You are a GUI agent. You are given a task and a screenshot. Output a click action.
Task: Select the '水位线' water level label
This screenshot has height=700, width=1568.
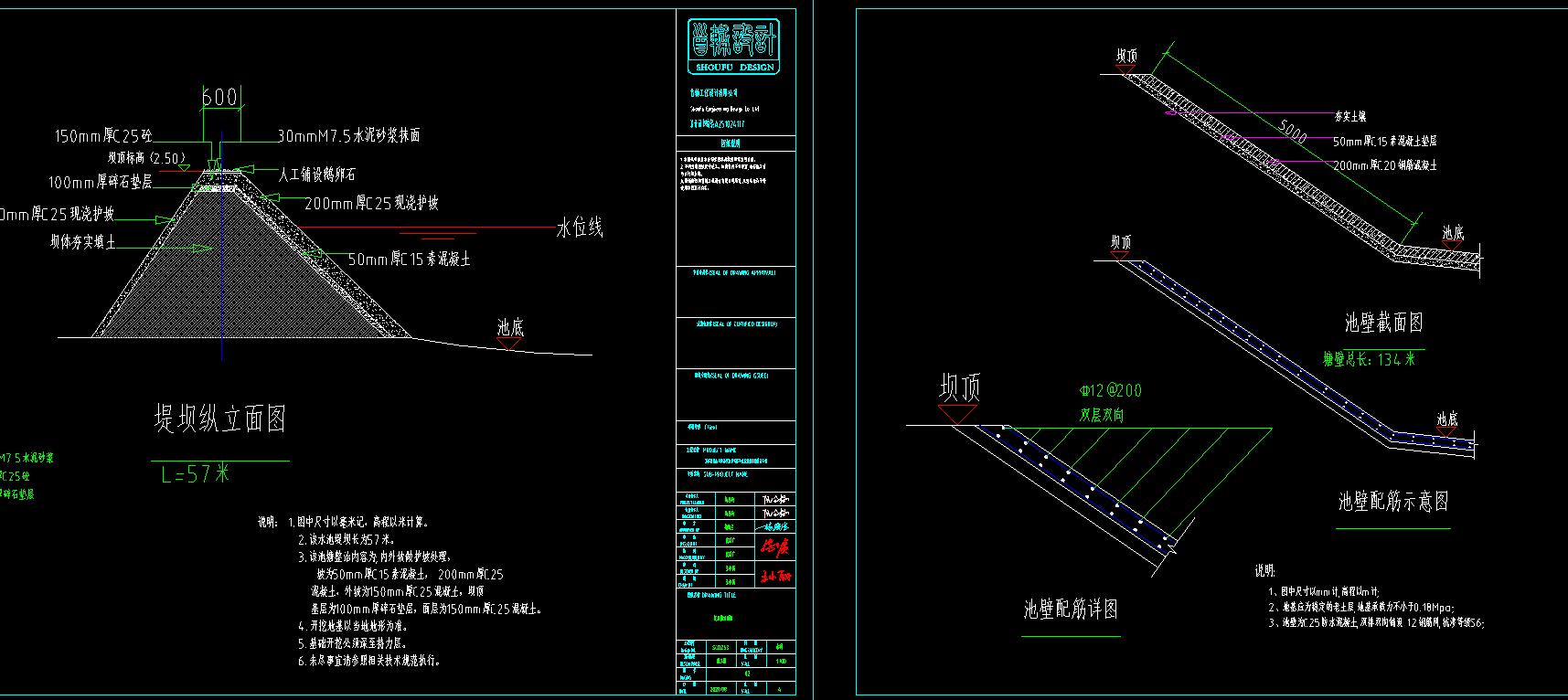tap(580, 228)
